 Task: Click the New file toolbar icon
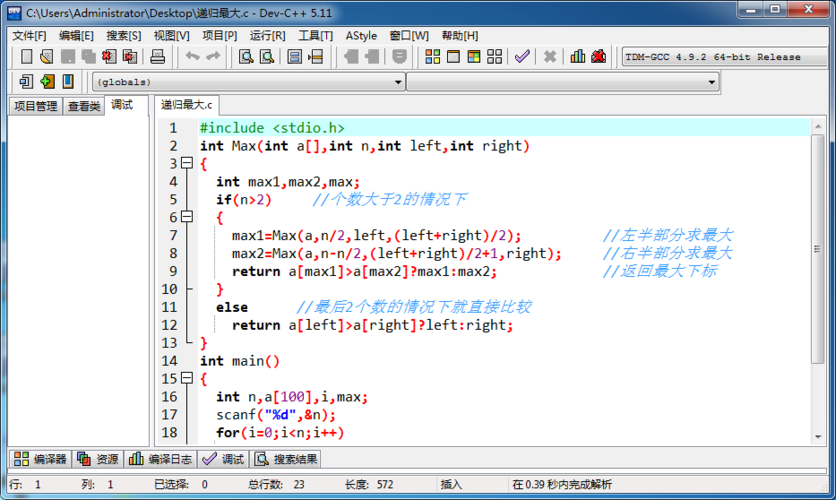[27, 57]
